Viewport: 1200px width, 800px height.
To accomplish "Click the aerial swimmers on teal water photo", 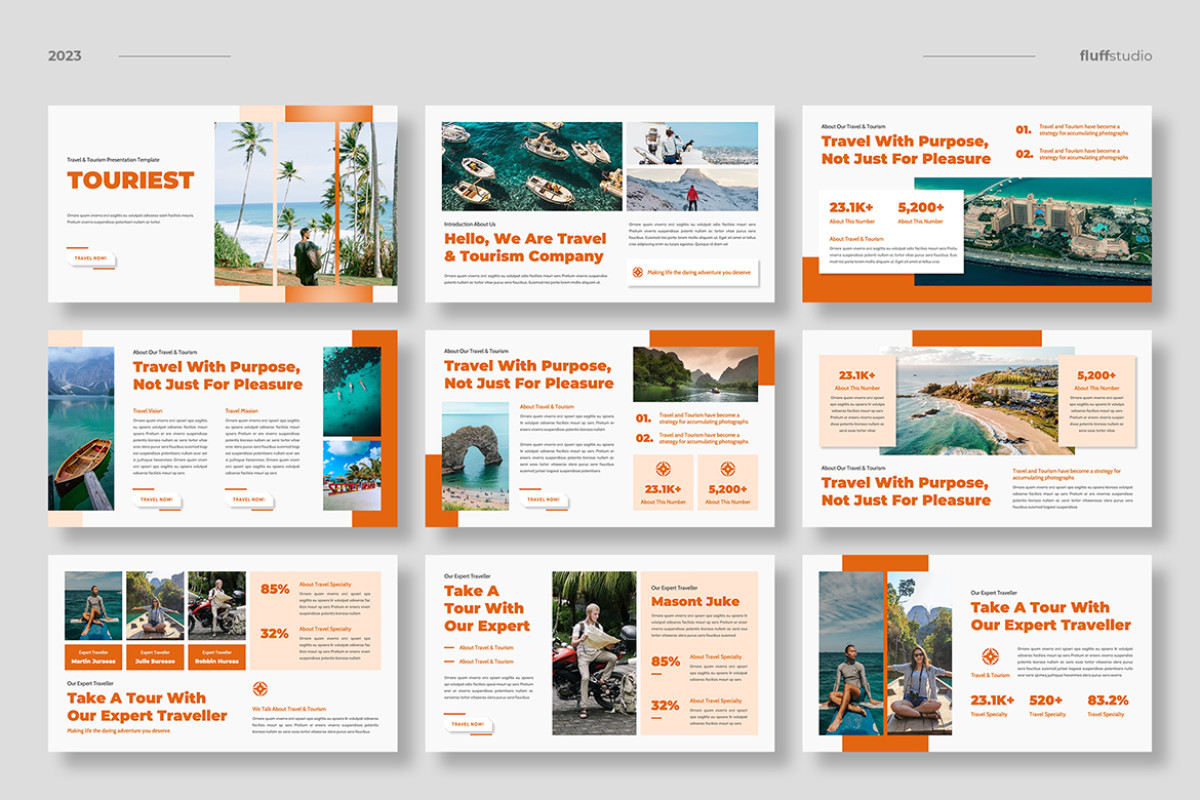I will tap(352, 392).
